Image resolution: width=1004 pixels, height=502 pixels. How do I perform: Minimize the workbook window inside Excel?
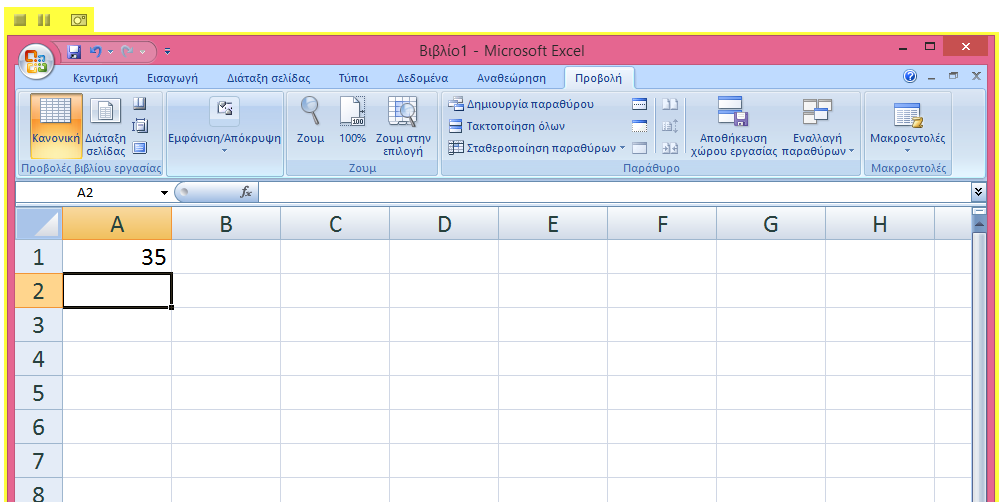[932, 77]
